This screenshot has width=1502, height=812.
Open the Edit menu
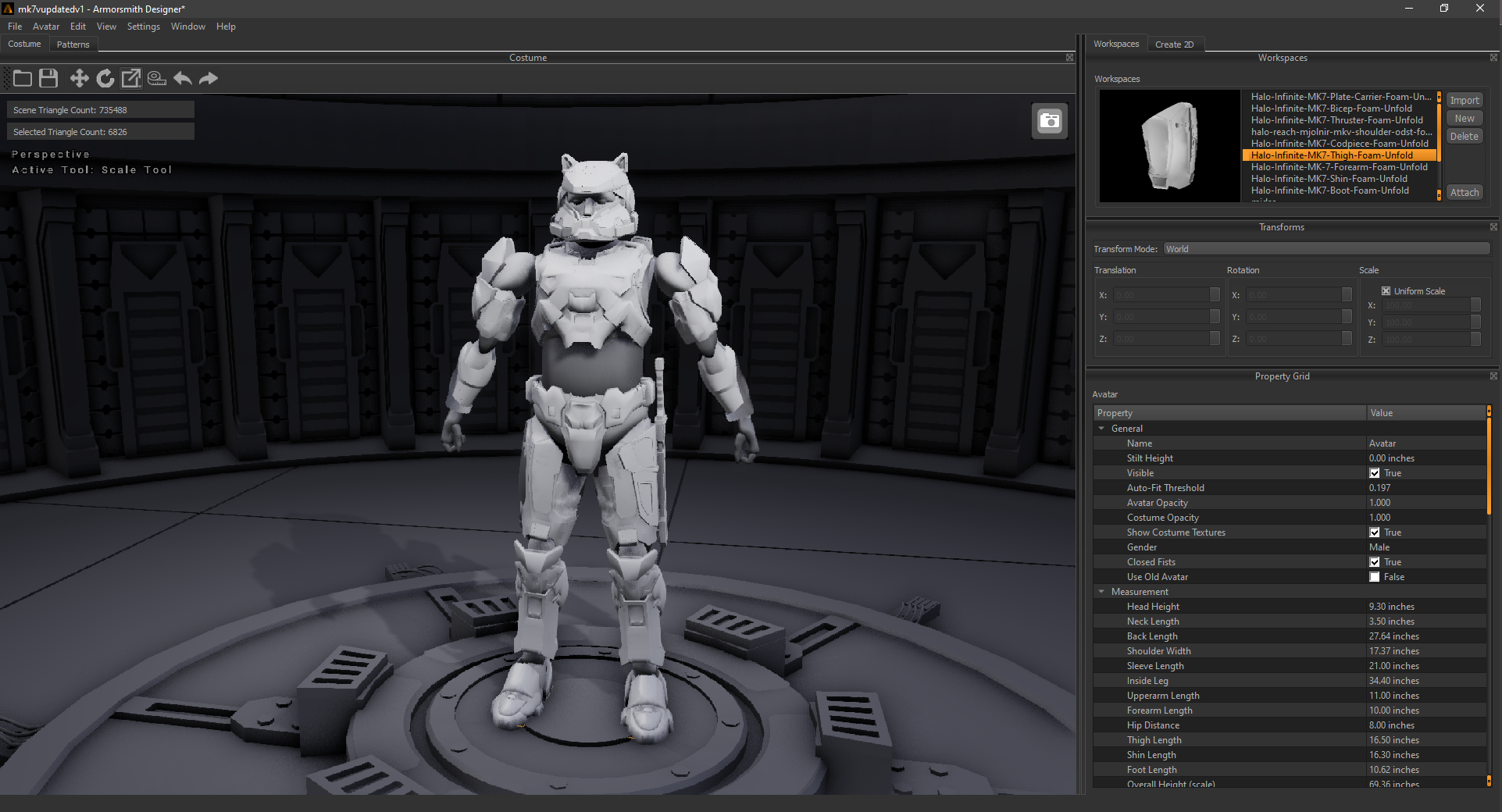pos(78,27)
